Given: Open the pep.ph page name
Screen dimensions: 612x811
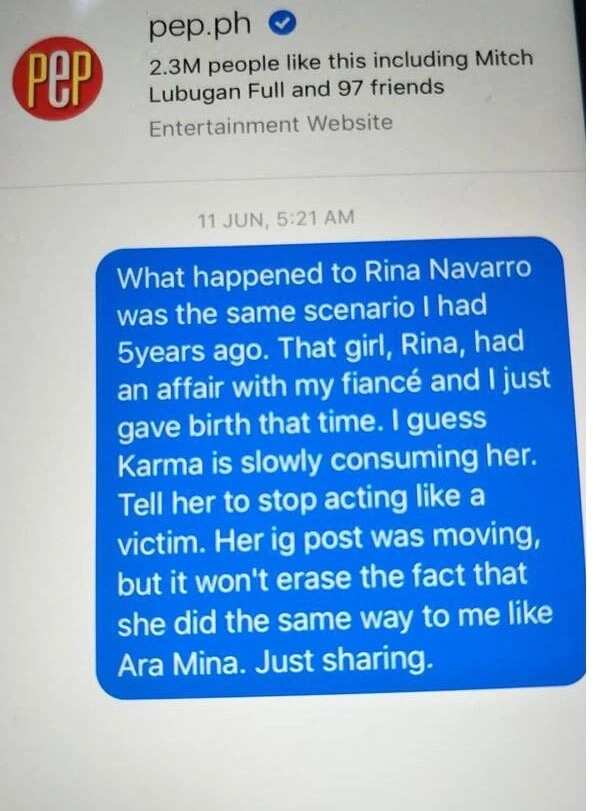Looking at the screenshot, I should tap(200, 26).
